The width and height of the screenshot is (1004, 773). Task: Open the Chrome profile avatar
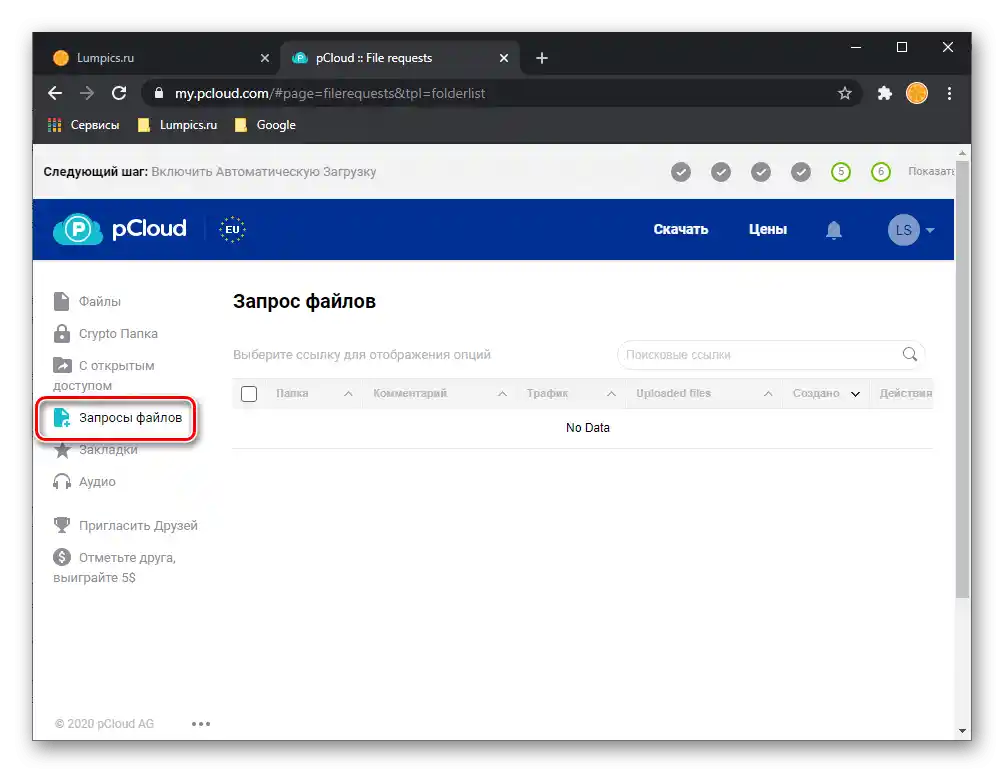click(916, 94)
